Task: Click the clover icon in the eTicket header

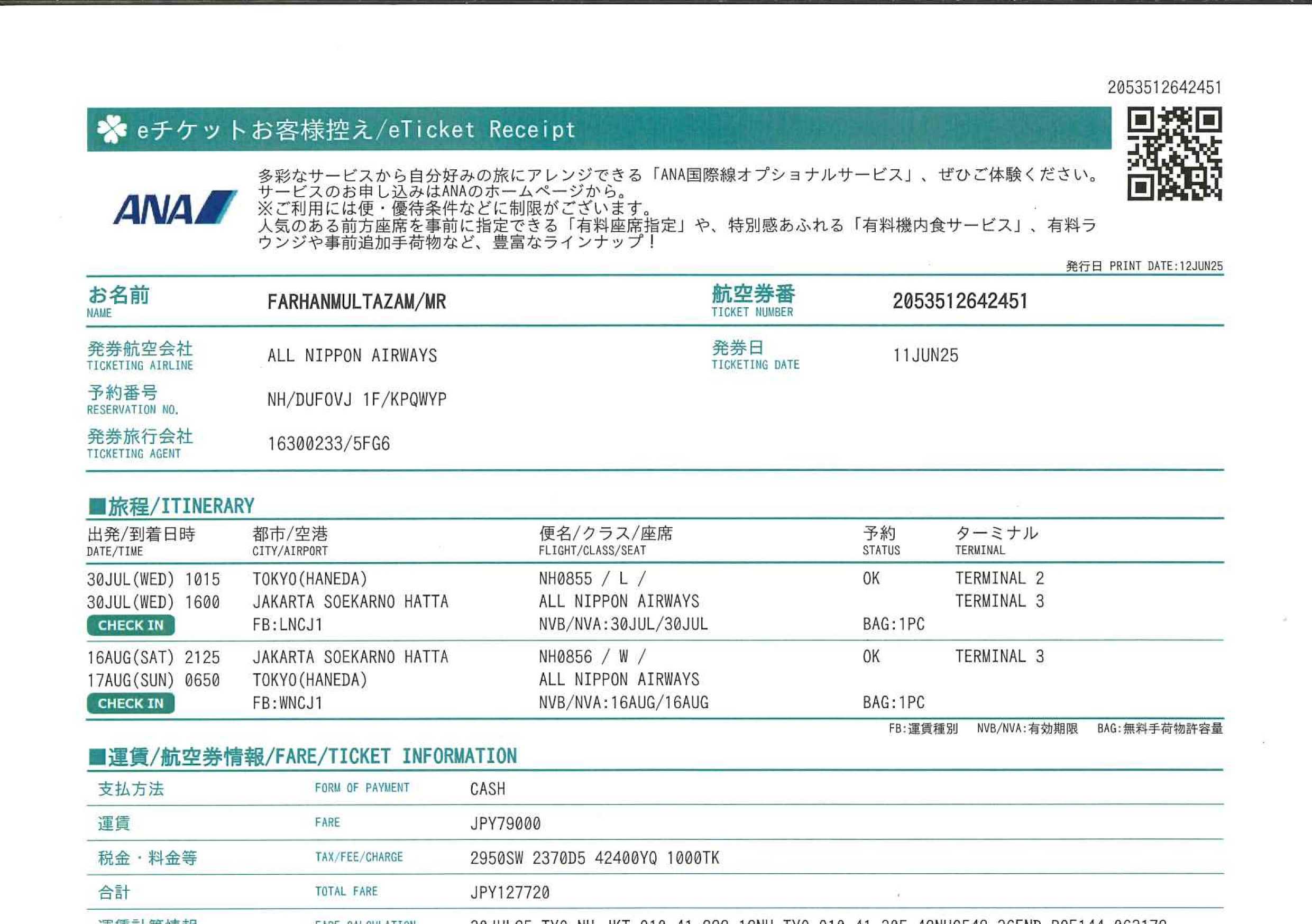Action: pyautogui.click(x=112, y=130)
